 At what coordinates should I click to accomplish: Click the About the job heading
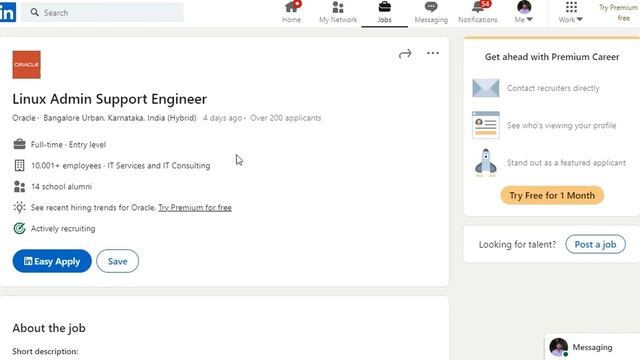(x=49, y=328)
